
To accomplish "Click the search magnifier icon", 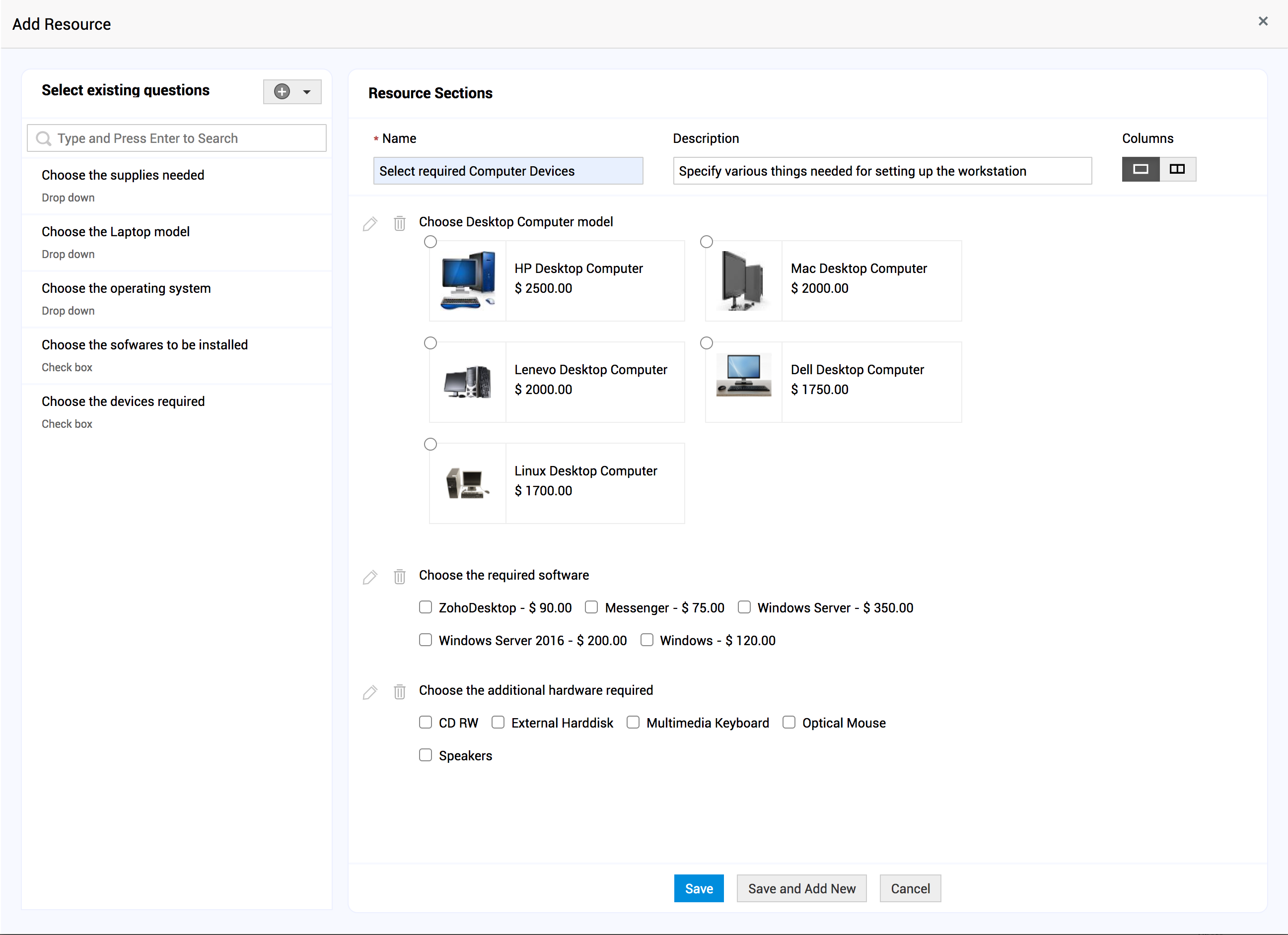I will click(44, 138).
